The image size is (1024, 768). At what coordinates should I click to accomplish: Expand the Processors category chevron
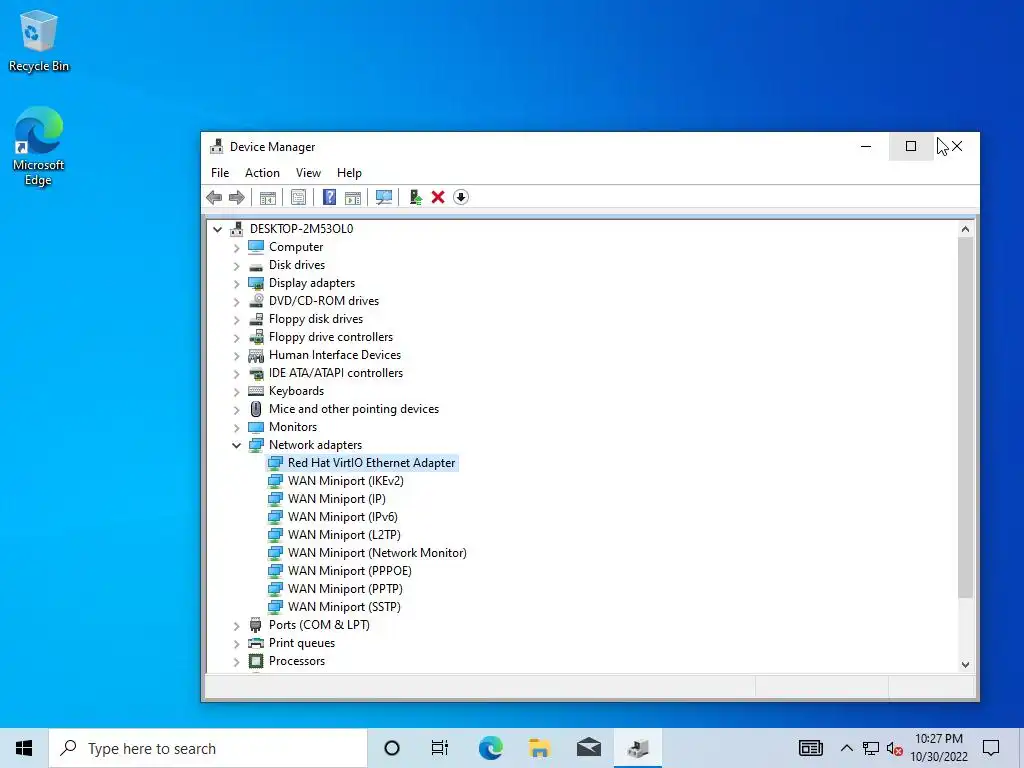tap(236, 662)
